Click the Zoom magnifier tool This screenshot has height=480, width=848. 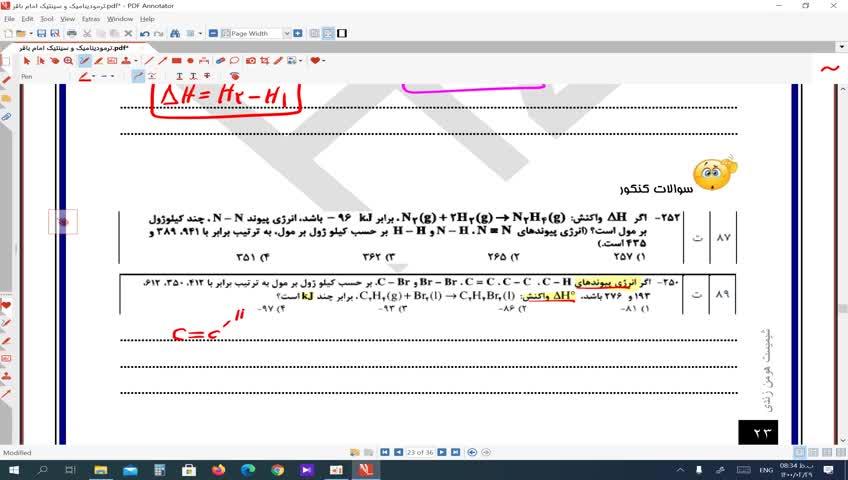(68, 61)
